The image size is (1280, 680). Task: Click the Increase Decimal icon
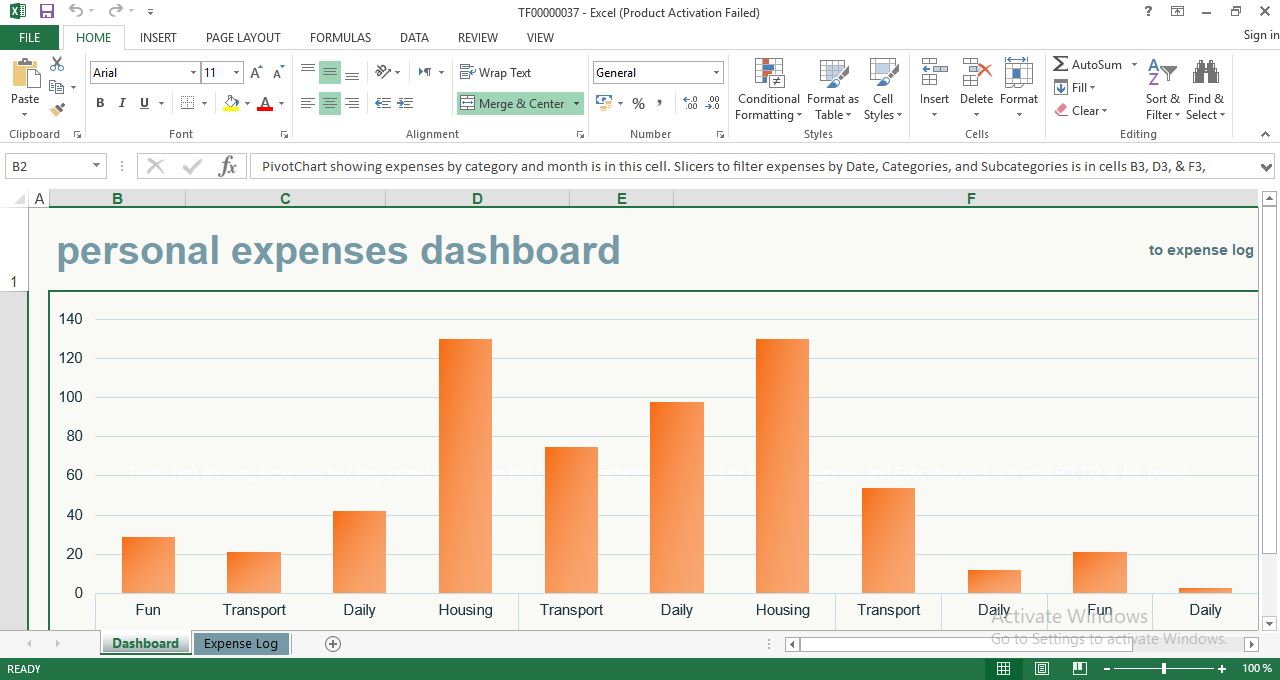(689, 102)
